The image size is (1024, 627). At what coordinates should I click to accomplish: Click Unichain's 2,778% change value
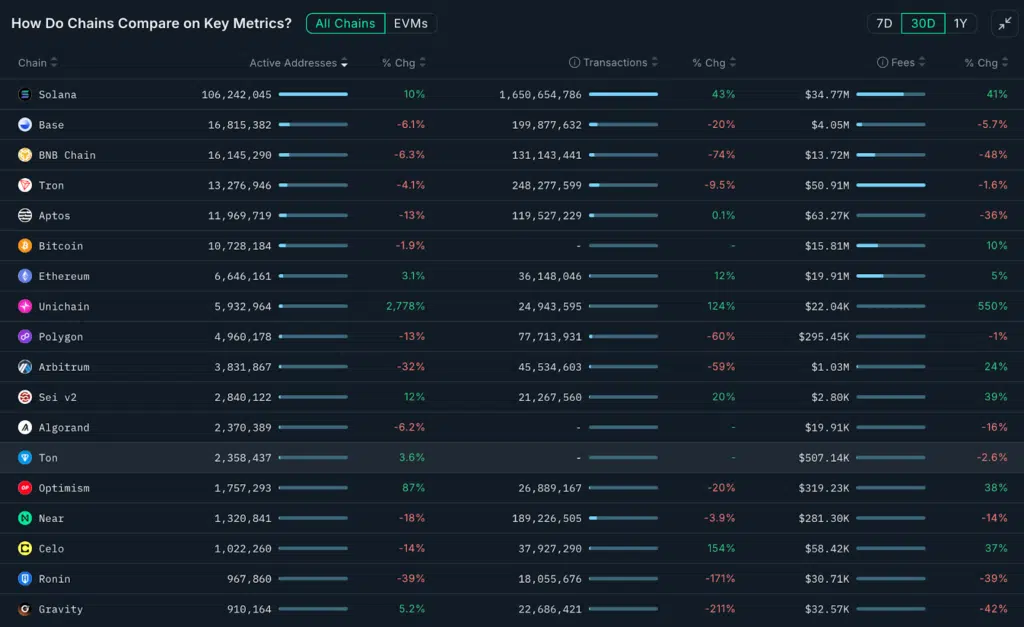(x=406, y=306)
